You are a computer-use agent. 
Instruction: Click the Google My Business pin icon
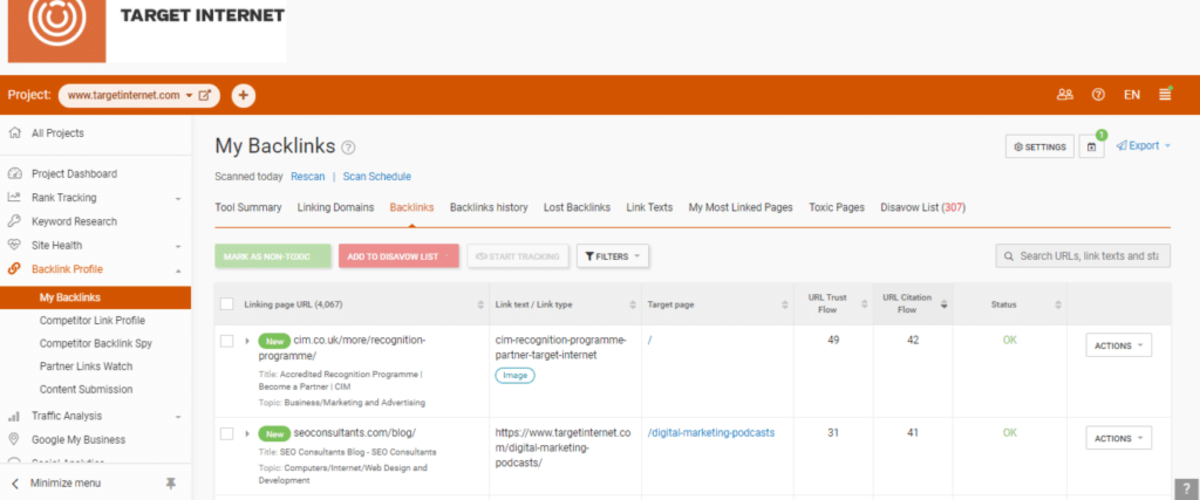pos(14,439)
